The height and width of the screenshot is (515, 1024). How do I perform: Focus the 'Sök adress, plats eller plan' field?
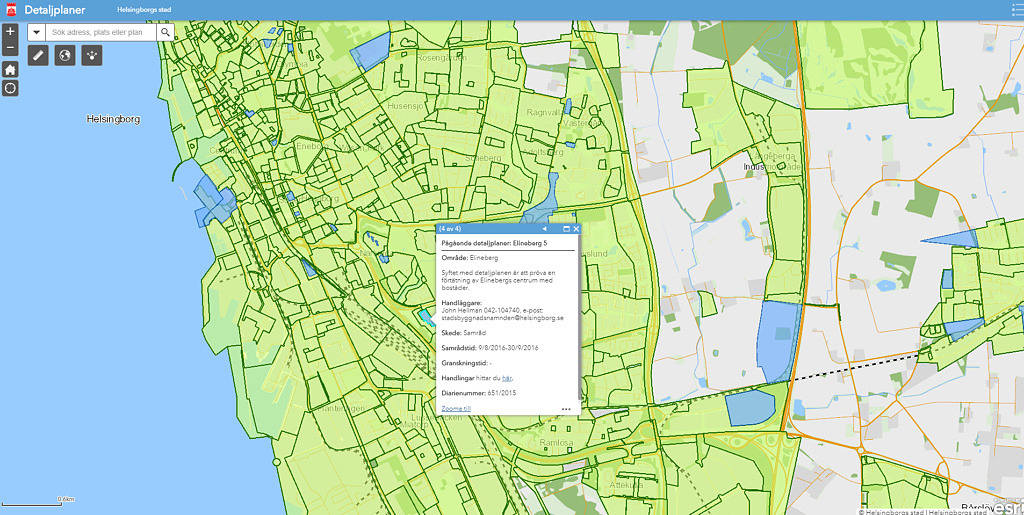tap(101, 32)
